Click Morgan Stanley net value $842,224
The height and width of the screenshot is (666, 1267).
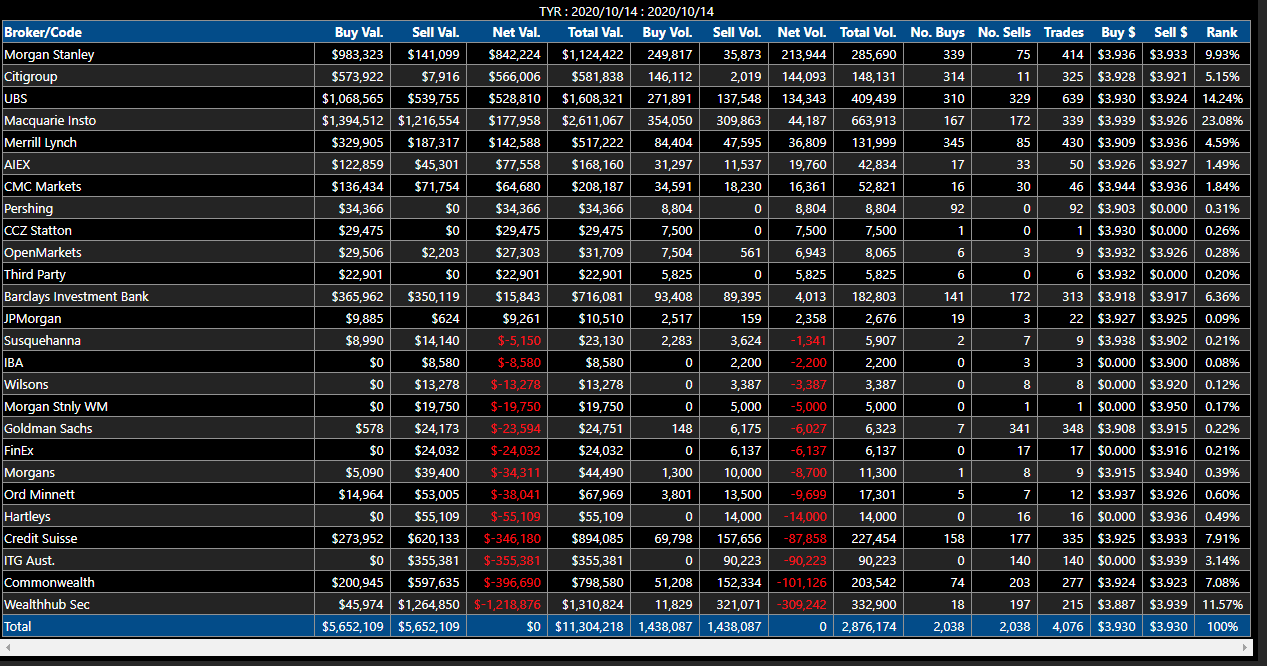(515, 54)
